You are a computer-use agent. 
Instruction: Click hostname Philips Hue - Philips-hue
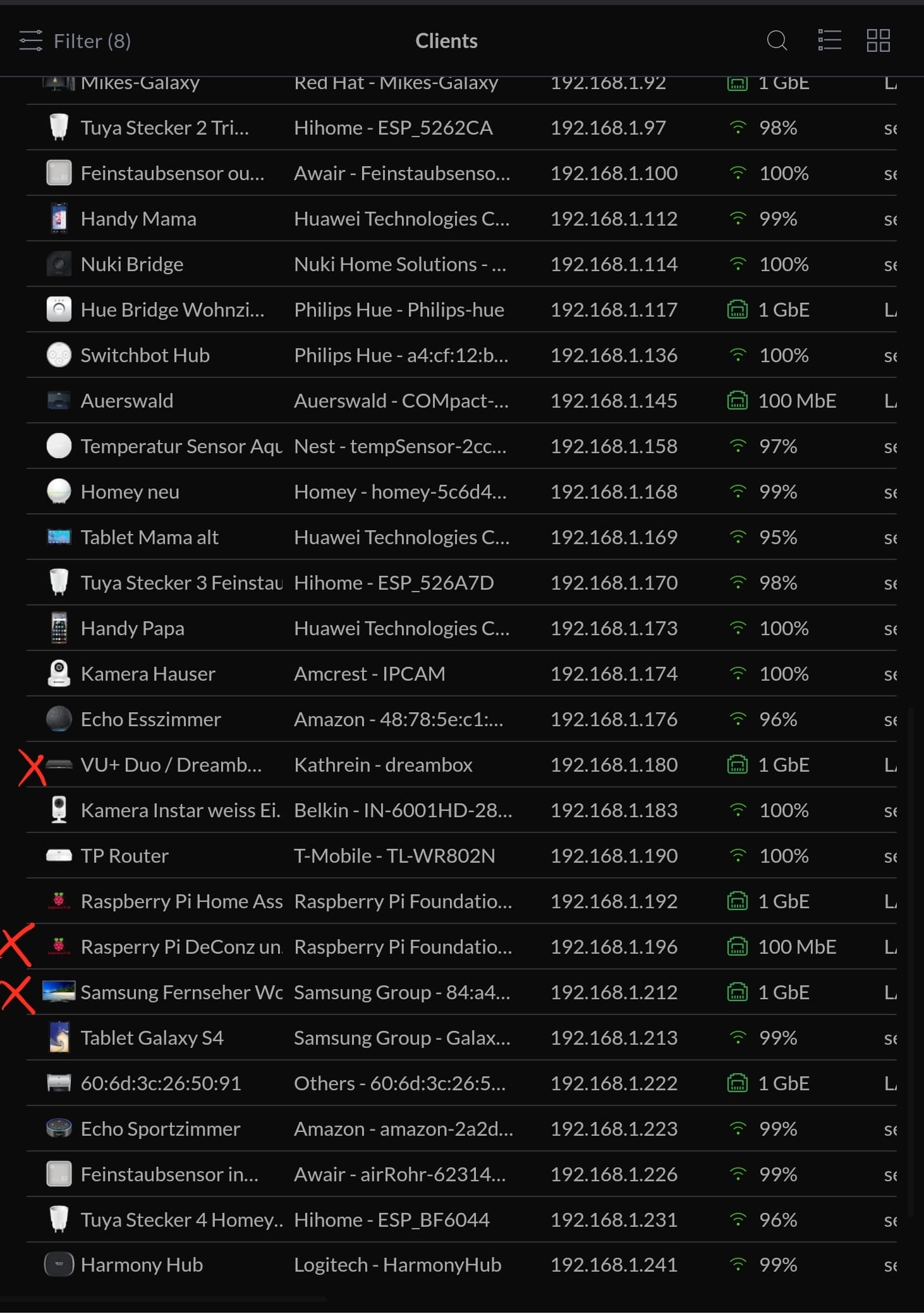click(399, 310)
